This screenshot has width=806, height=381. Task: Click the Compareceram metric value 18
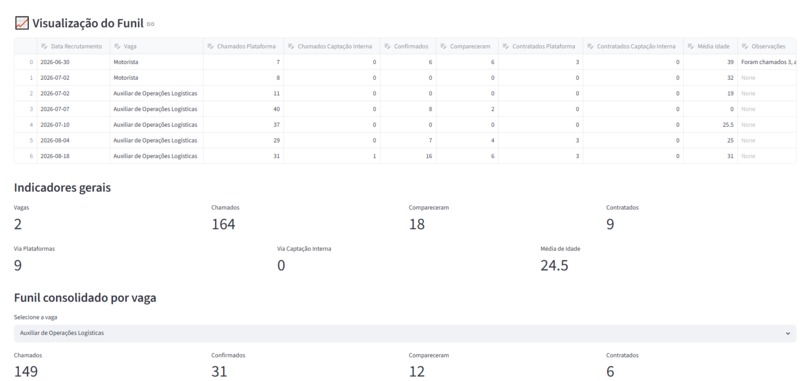(417, 224)
